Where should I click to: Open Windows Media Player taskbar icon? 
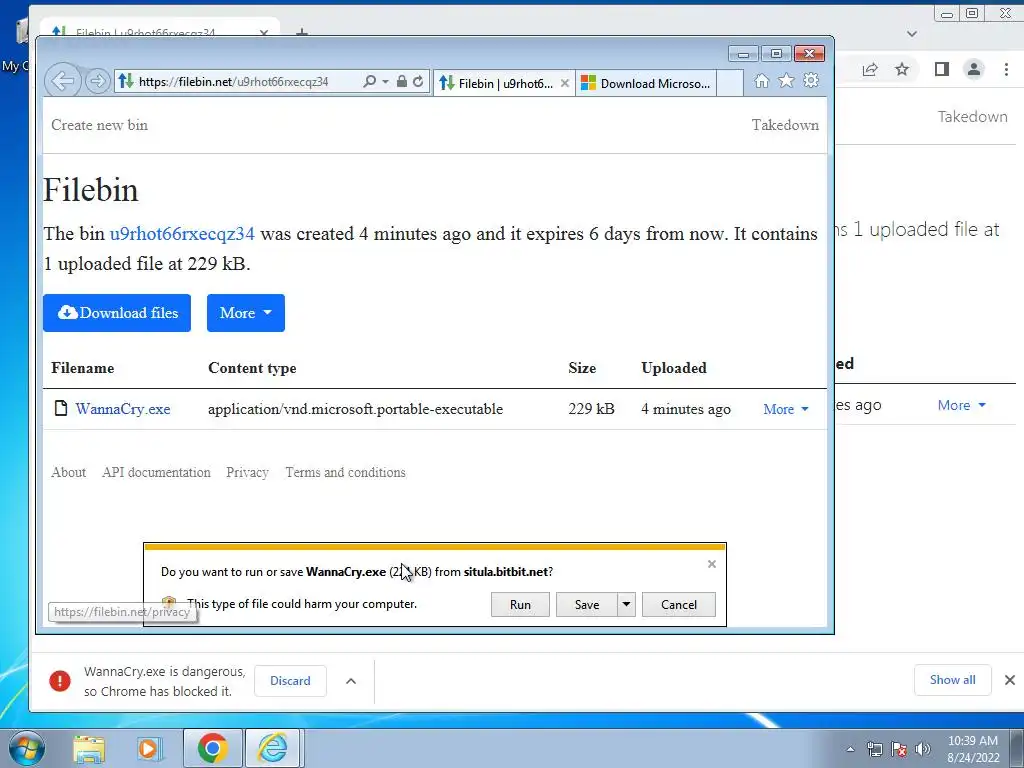coord(150,748)
